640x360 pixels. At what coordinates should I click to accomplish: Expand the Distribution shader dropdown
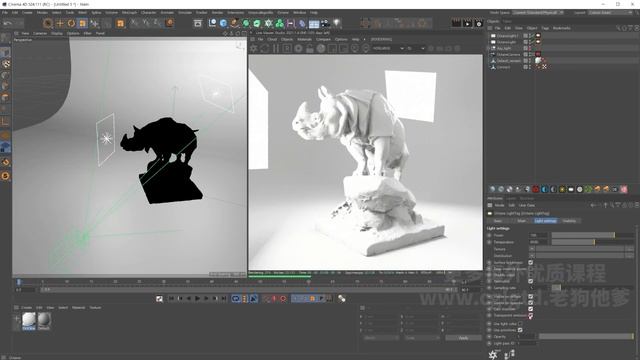coord(531,256)
